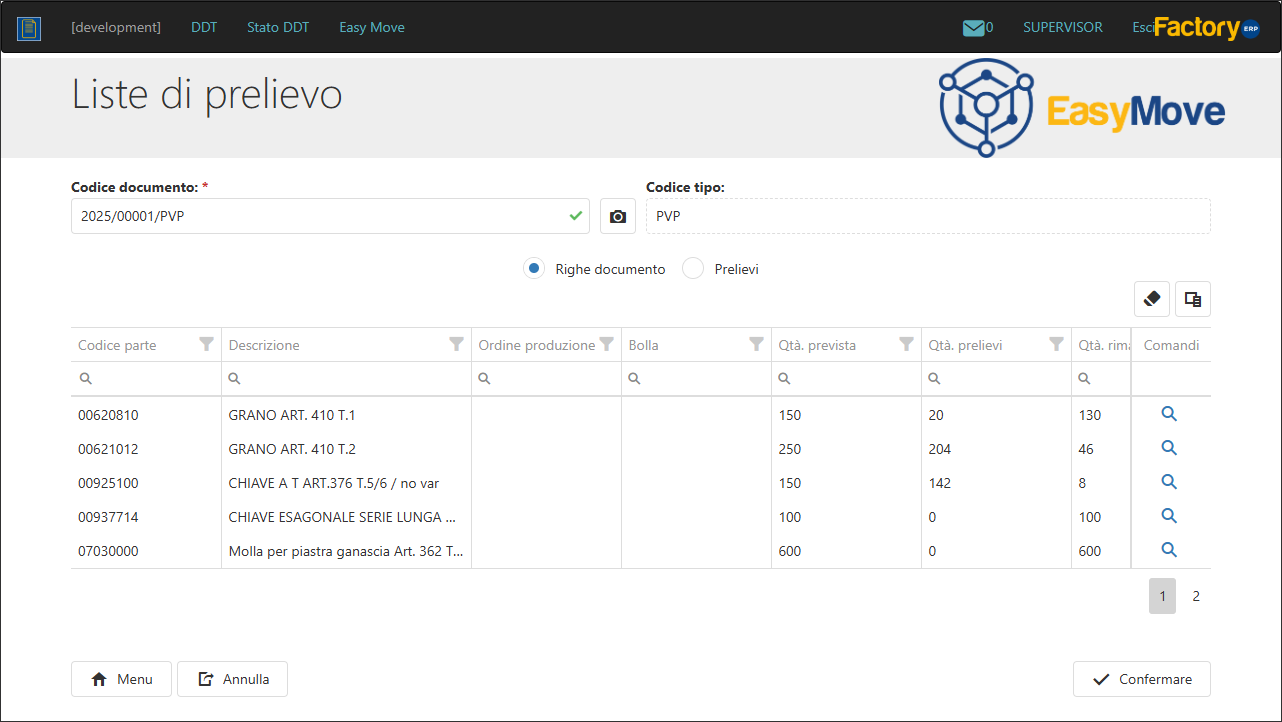Image resolution: width=1282 pixels, height=722 pixels.
Task: Open filter on Bolla column
Action: coord(756,344)
